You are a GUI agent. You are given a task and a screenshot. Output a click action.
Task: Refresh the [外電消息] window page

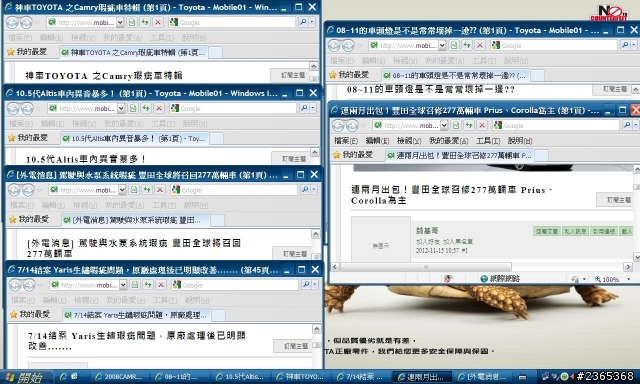[x=147, y=190]
